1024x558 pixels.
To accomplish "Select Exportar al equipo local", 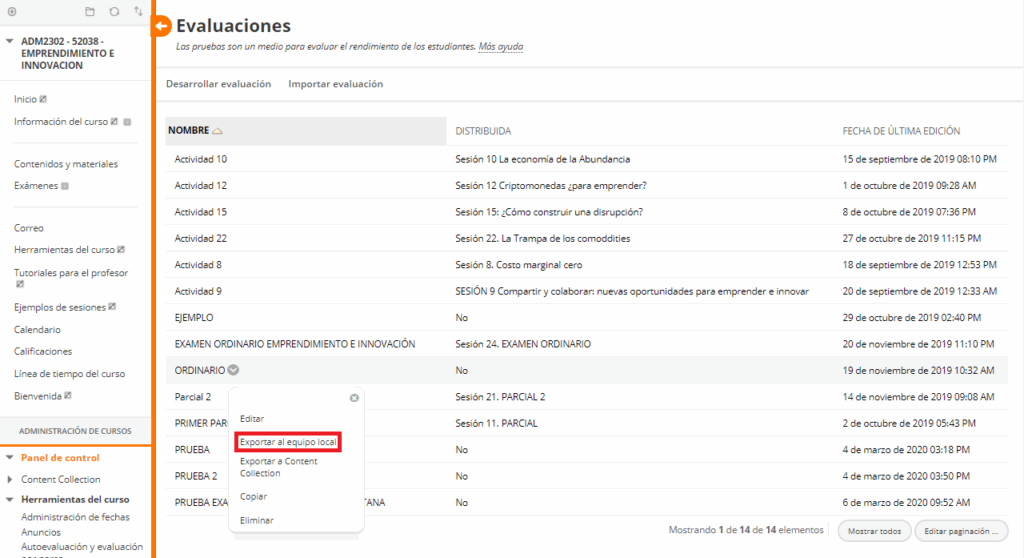I will click(289, 442).
